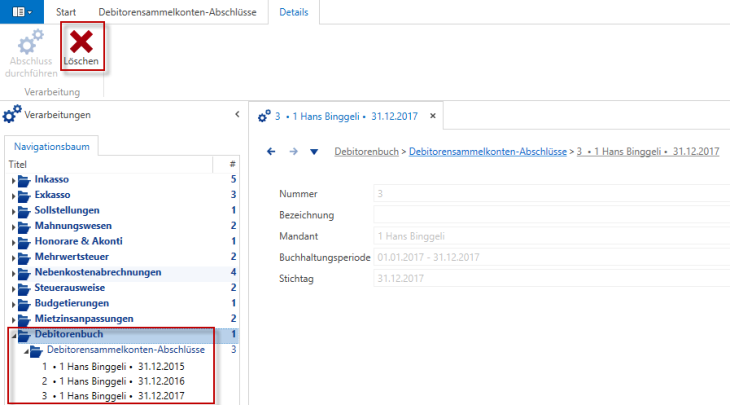730x405 pixels.
Task: Click the Budgetierungen folder icon
Action: point(24,304)
